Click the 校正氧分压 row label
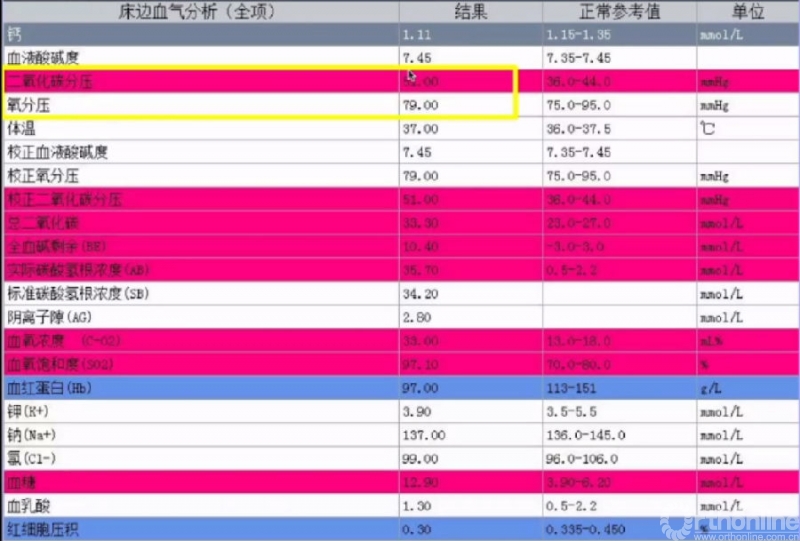 [x=43, y=176]
